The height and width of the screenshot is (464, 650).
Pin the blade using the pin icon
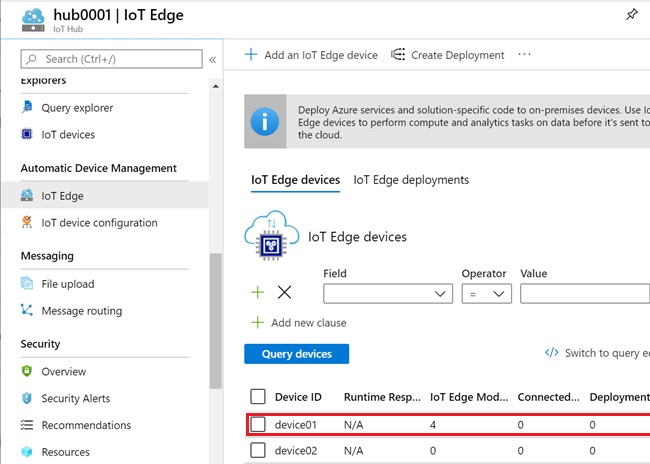[x=631, y=15]
